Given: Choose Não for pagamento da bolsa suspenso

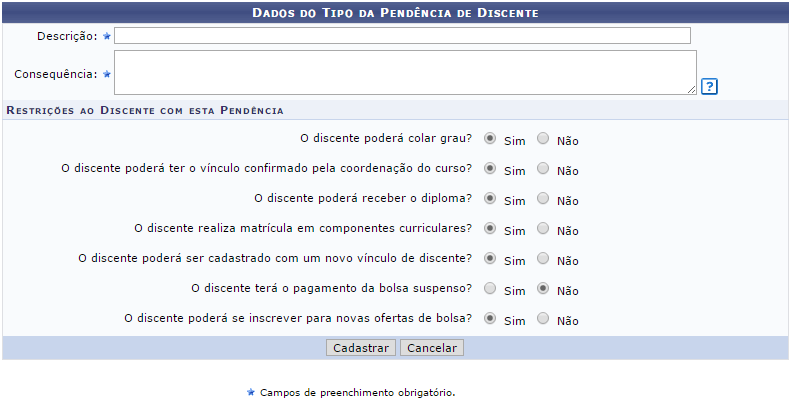Looking at the screenshot, I should tap(543, 289).
